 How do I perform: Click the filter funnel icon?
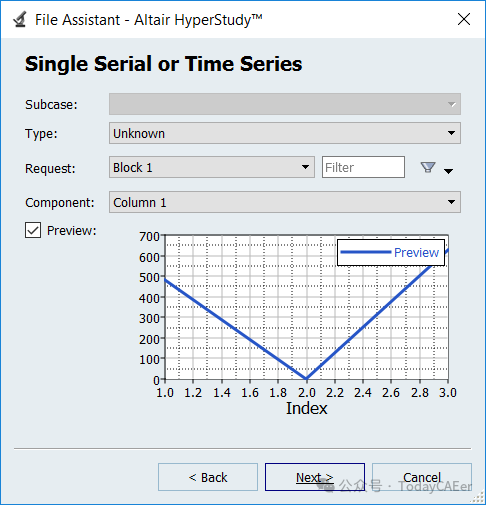pos(428,167)
